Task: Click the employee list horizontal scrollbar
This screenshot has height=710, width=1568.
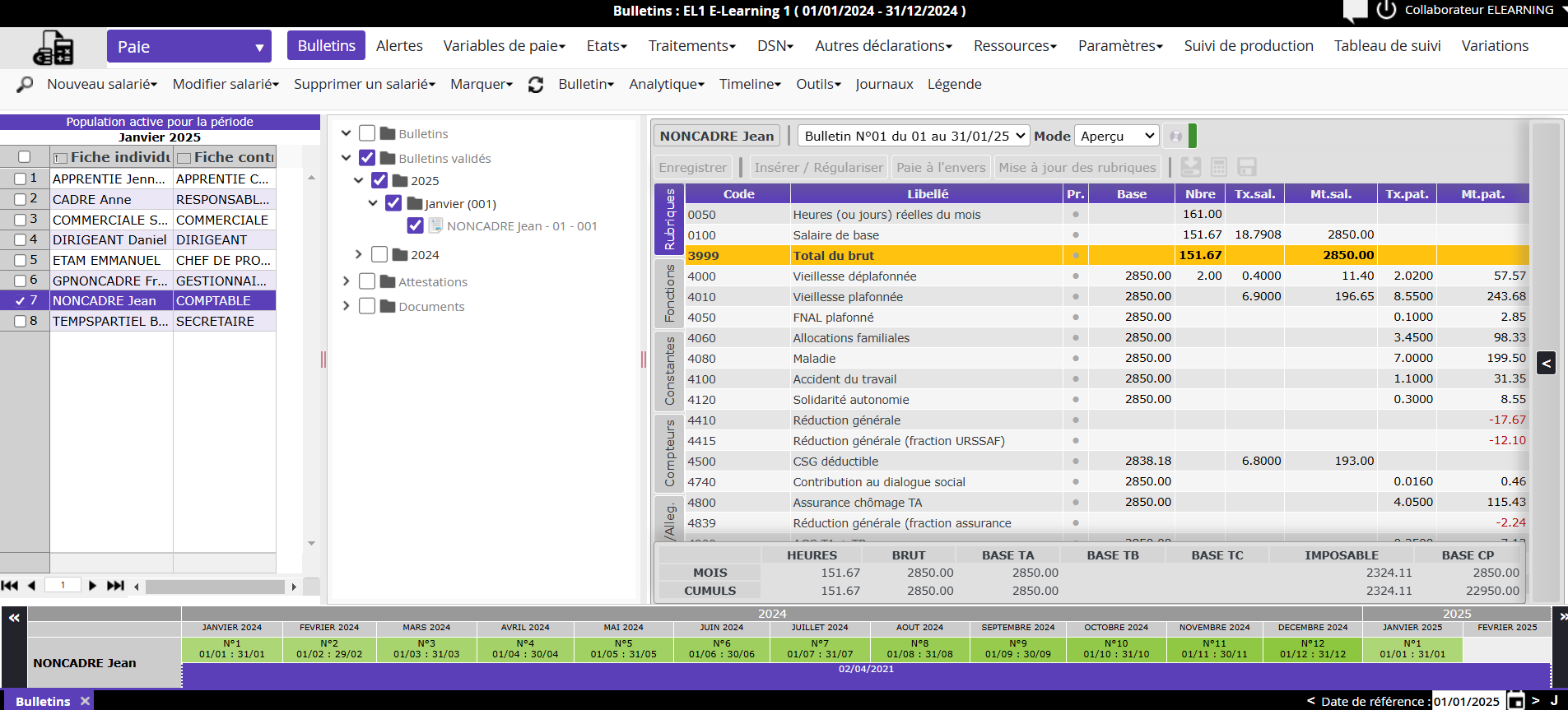Action: pyautogui.click(x=214, y=587)
